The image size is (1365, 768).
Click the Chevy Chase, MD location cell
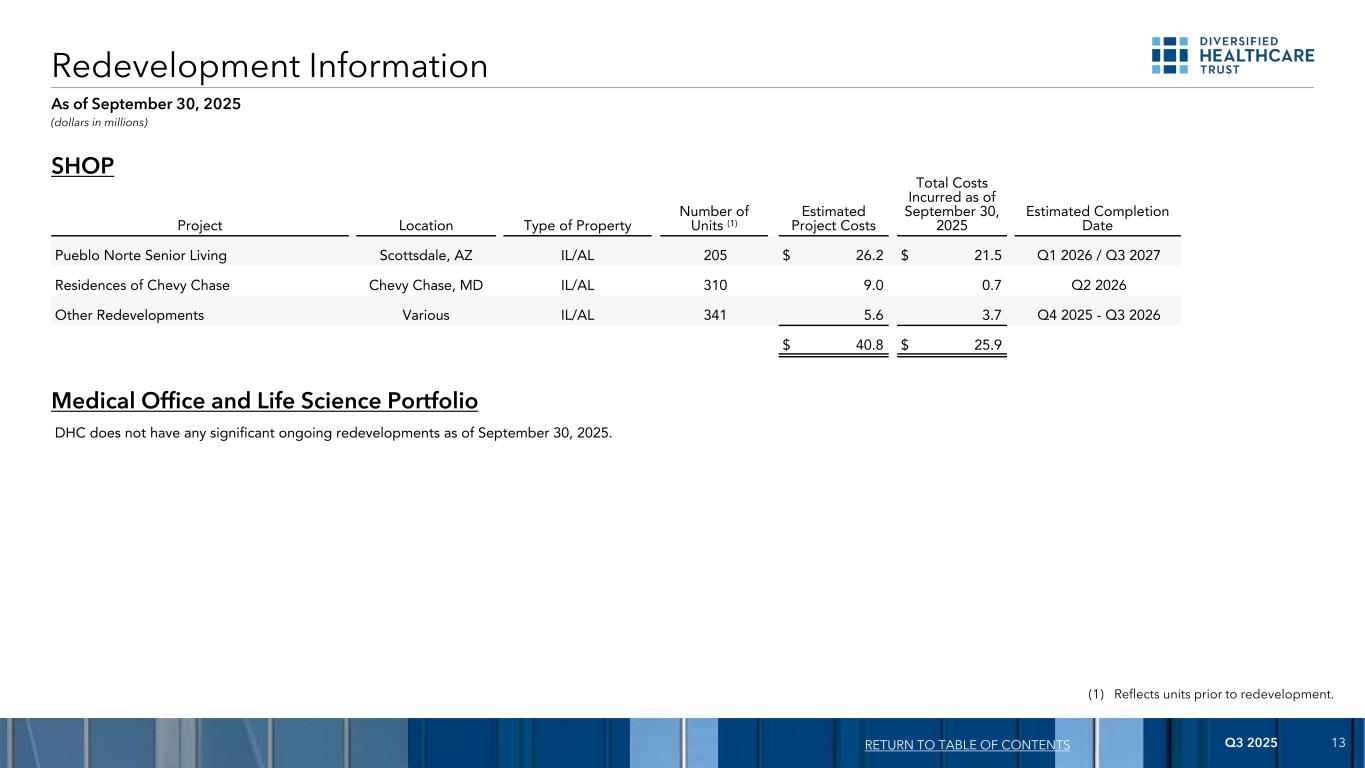point(426,285)
